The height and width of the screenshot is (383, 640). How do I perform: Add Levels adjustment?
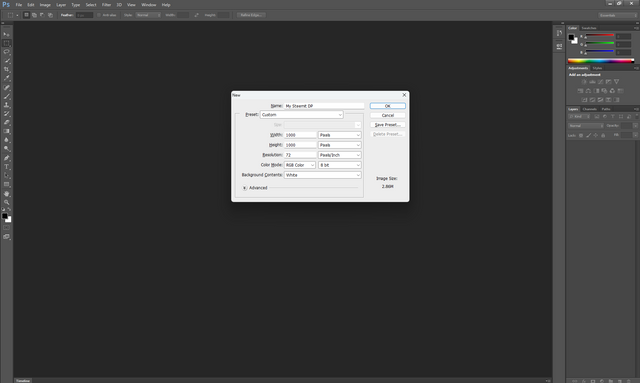pyautogui.click(x=592, y=82)
